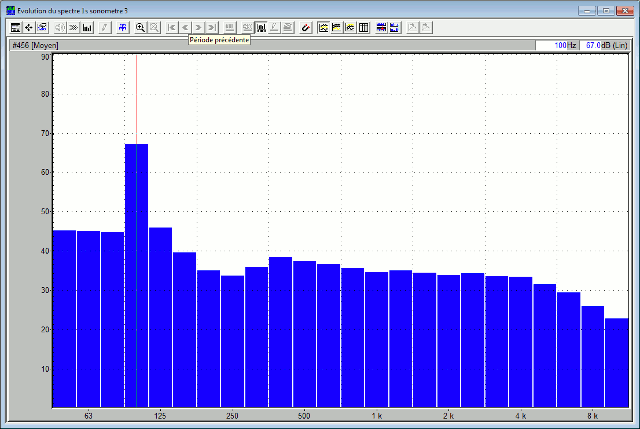The image size is (640, 429).
Task: Select the 1 k spectrum bar
Action: [x=376, y=340]
